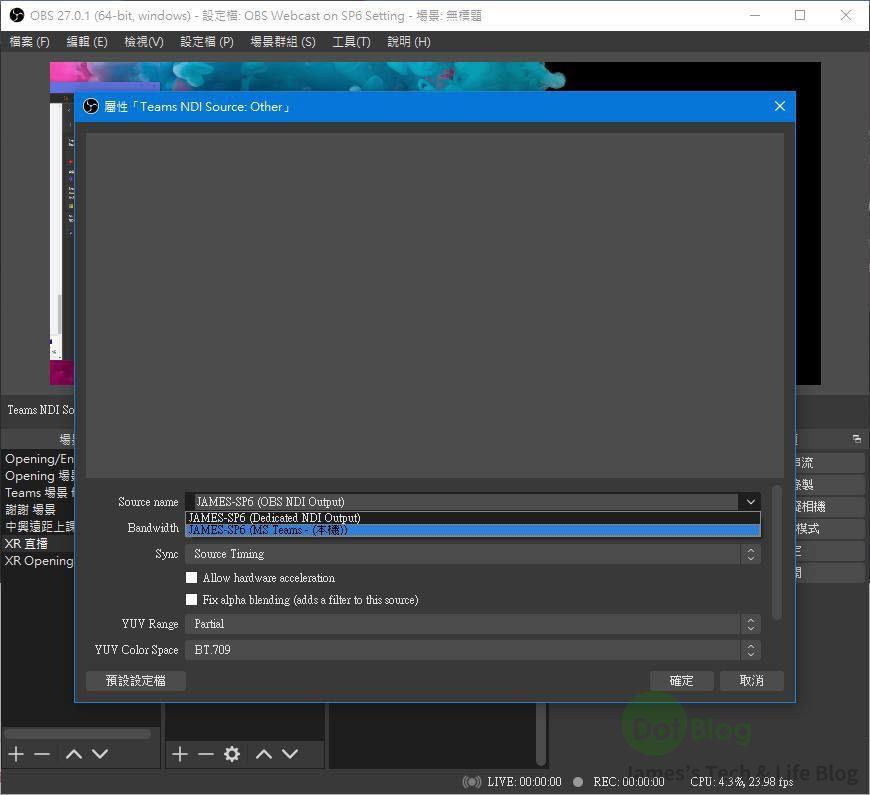Image resolution: width=870 pixels, height=795 pixels.
Task: Close the Teams NDI Source properties dialog
Action: pyautogui.click(x=780, y=106)
